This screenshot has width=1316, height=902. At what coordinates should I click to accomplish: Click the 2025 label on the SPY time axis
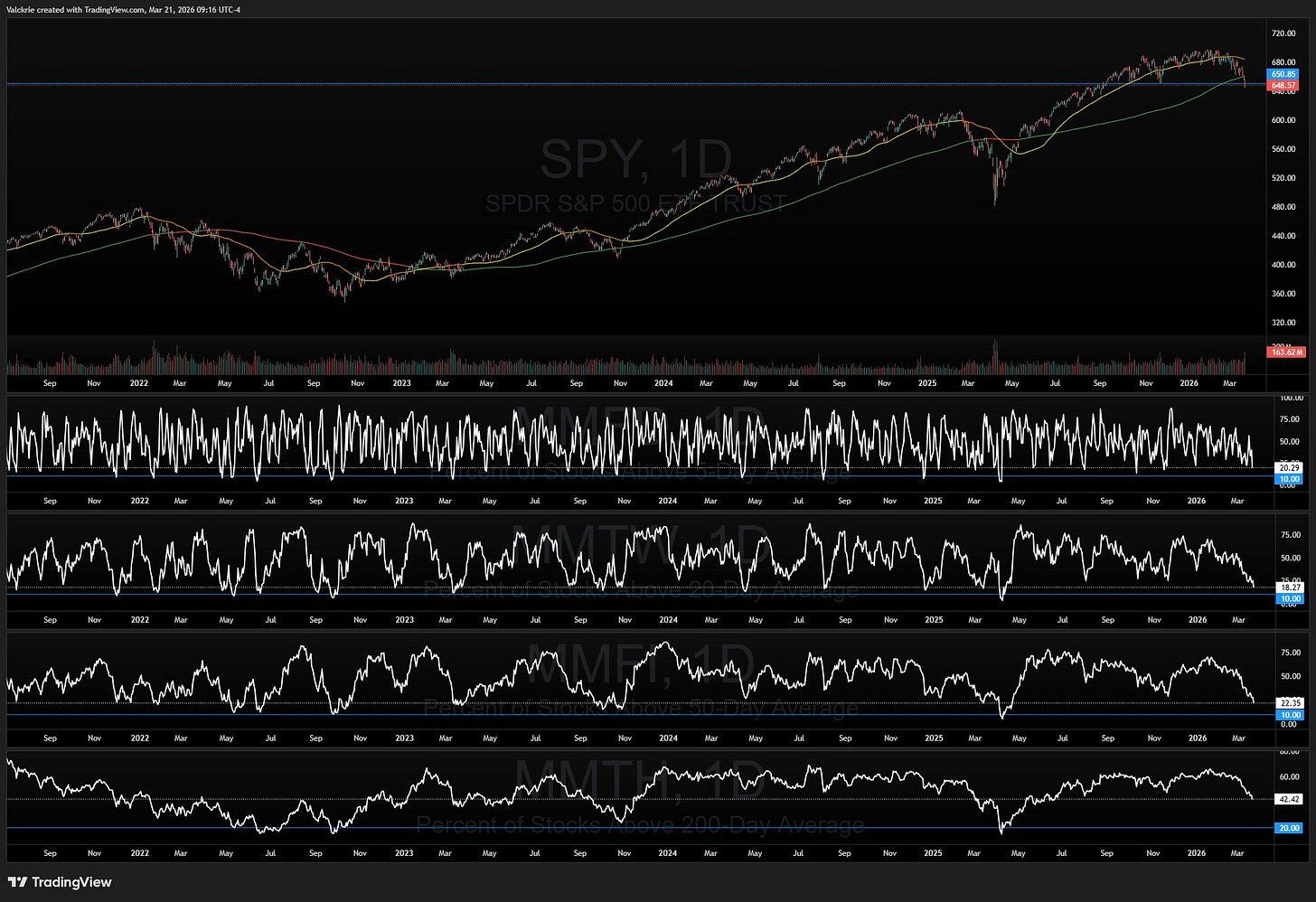pos(927,383)
